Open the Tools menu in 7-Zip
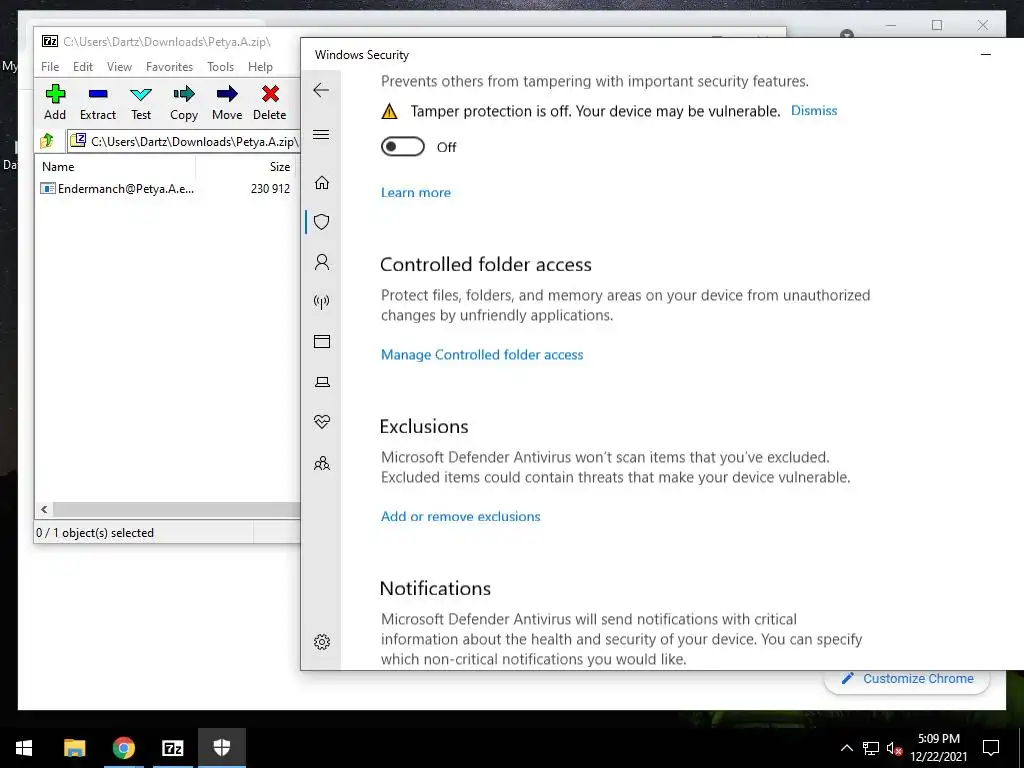The height and width of the screenshot is (768, 1024). [220, 67]
